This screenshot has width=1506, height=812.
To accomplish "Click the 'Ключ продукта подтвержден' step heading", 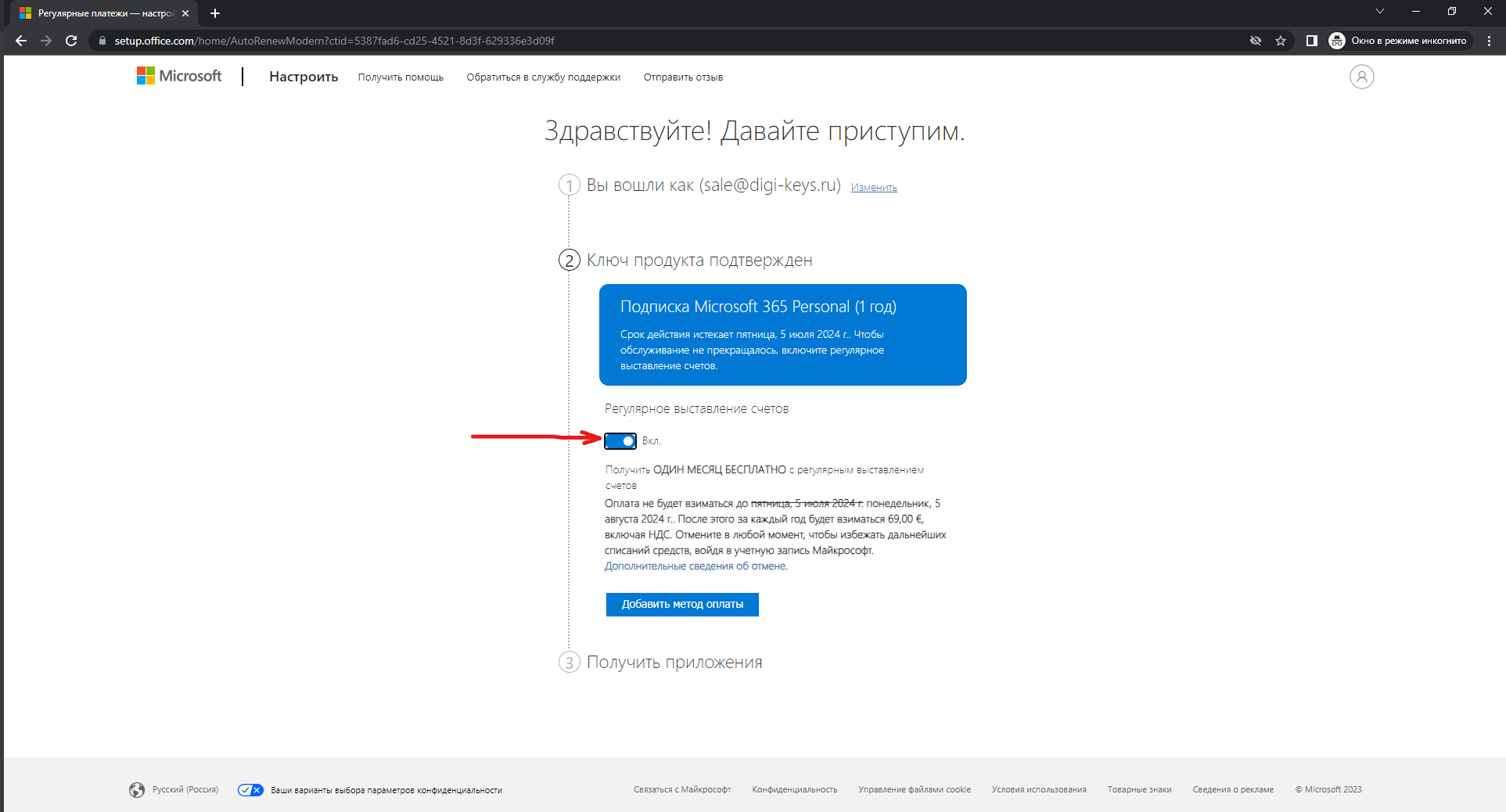I will (699, 260).
